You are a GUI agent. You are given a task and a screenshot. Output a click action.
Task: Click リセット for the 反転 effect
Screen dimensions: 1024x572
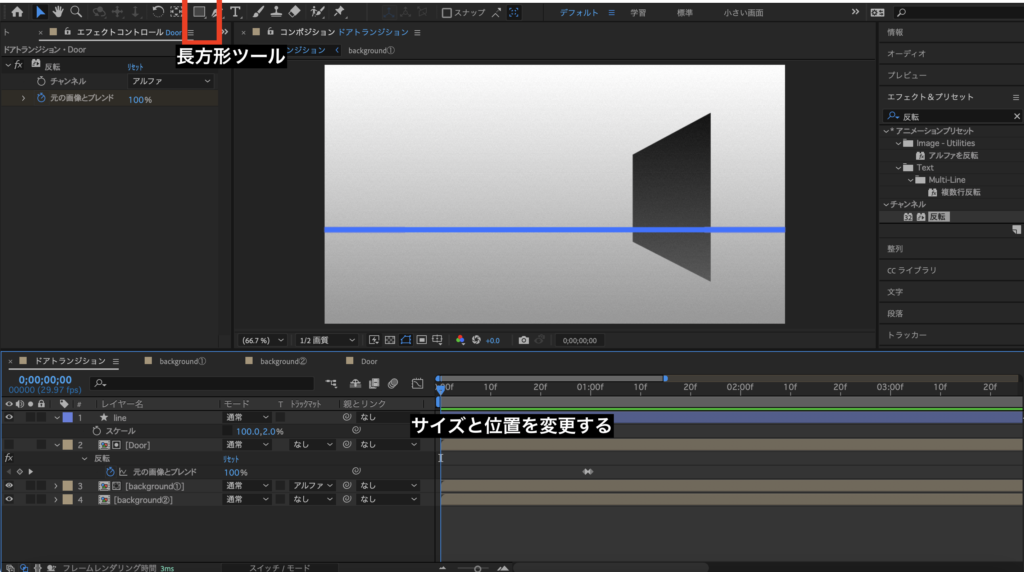pos(133,66)
